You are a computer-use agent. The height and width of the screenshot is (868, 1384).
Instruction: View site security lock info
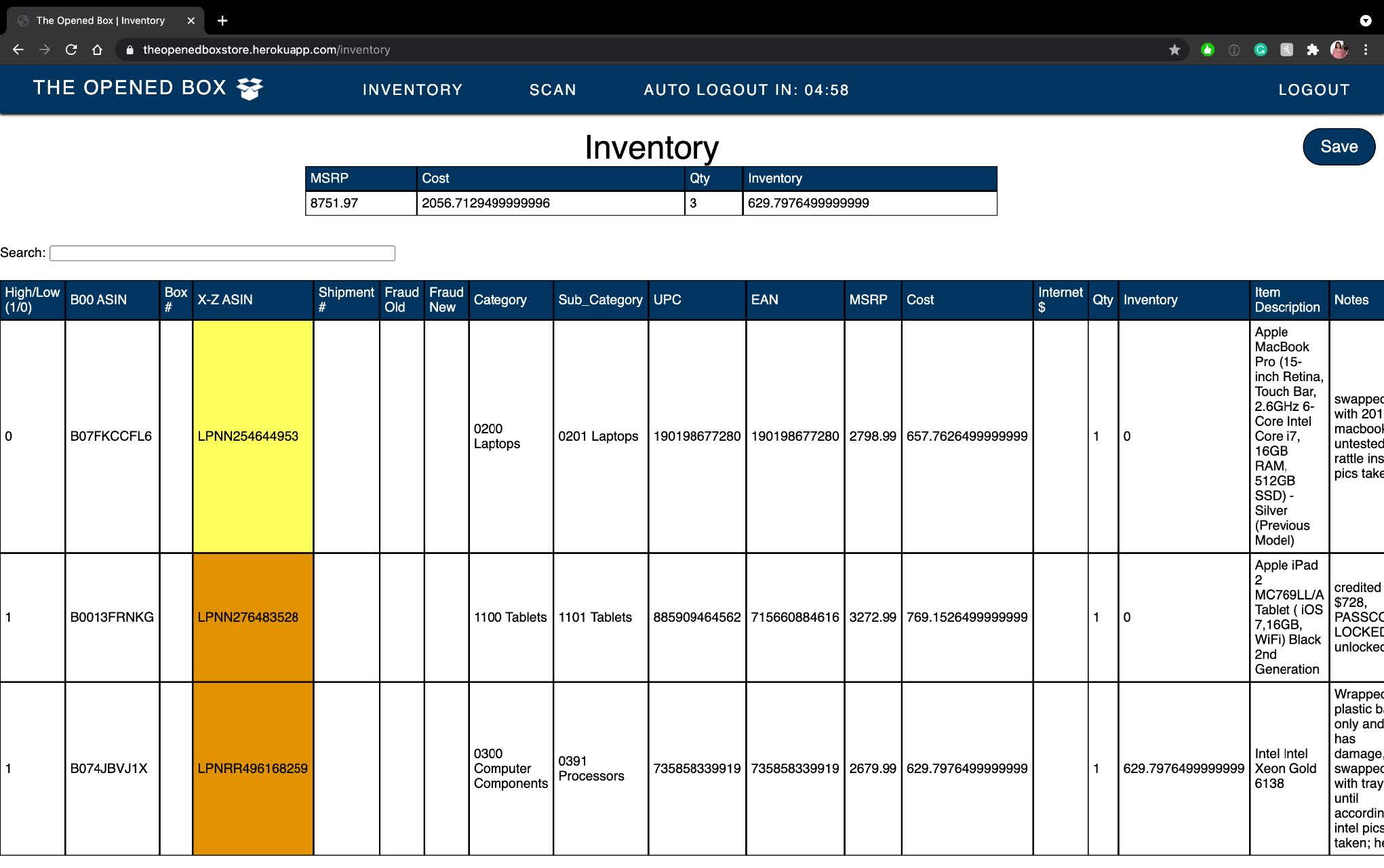tap(130, 50)
